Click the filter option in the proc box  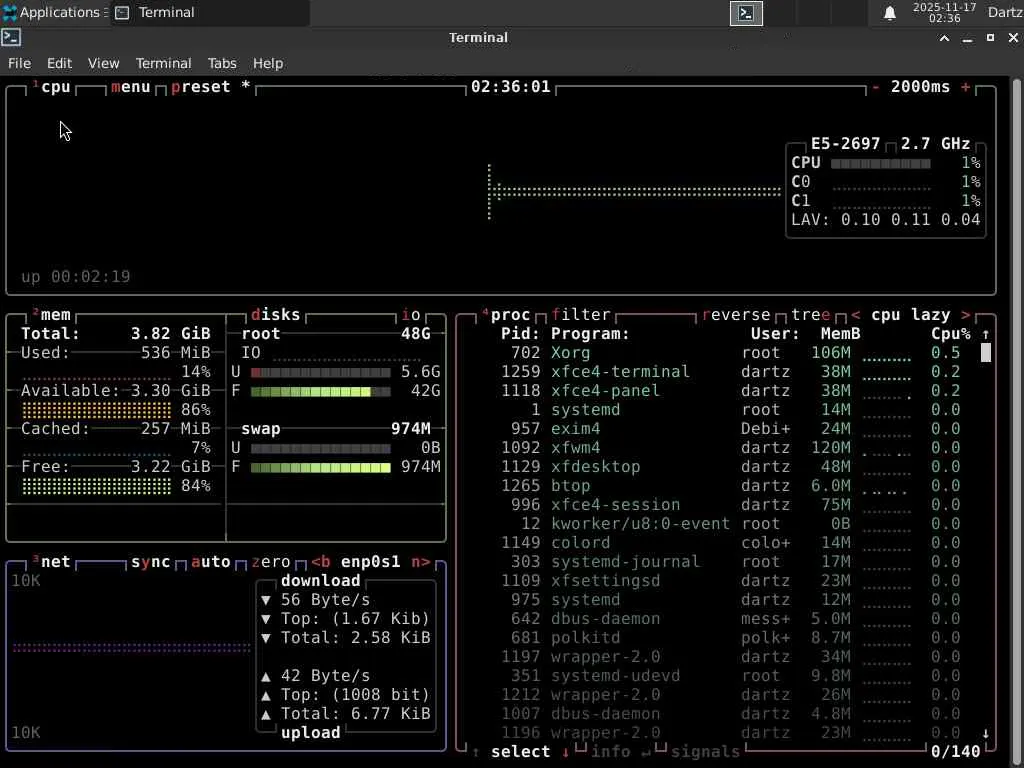point(580,315)
